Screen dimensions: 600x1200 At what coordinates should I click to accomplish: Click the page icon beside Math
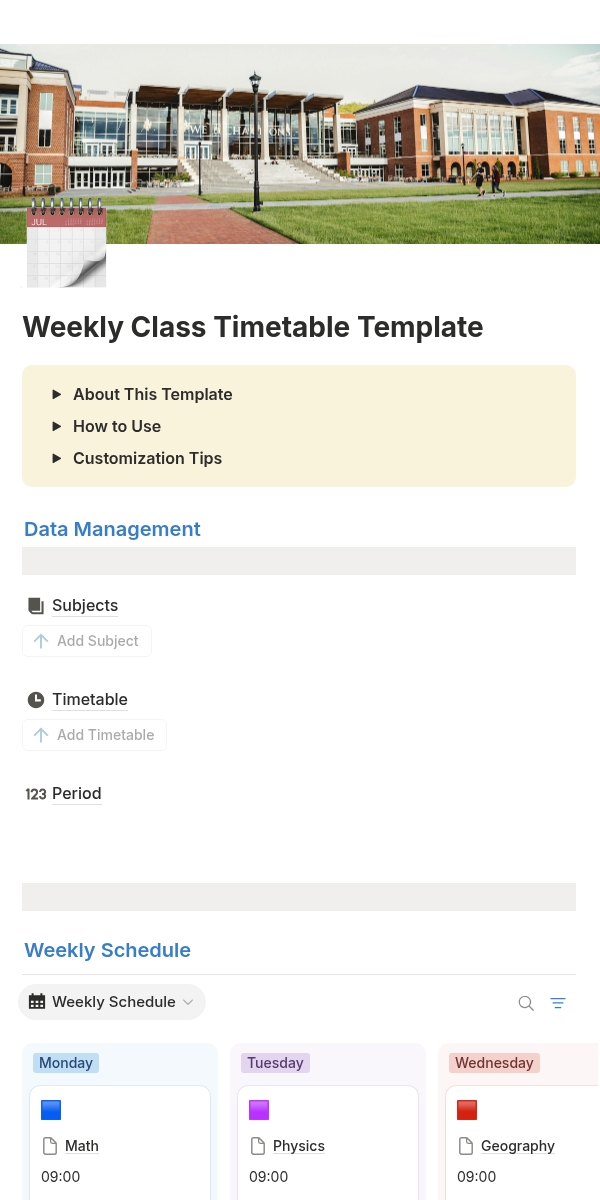pos(50,1146)
